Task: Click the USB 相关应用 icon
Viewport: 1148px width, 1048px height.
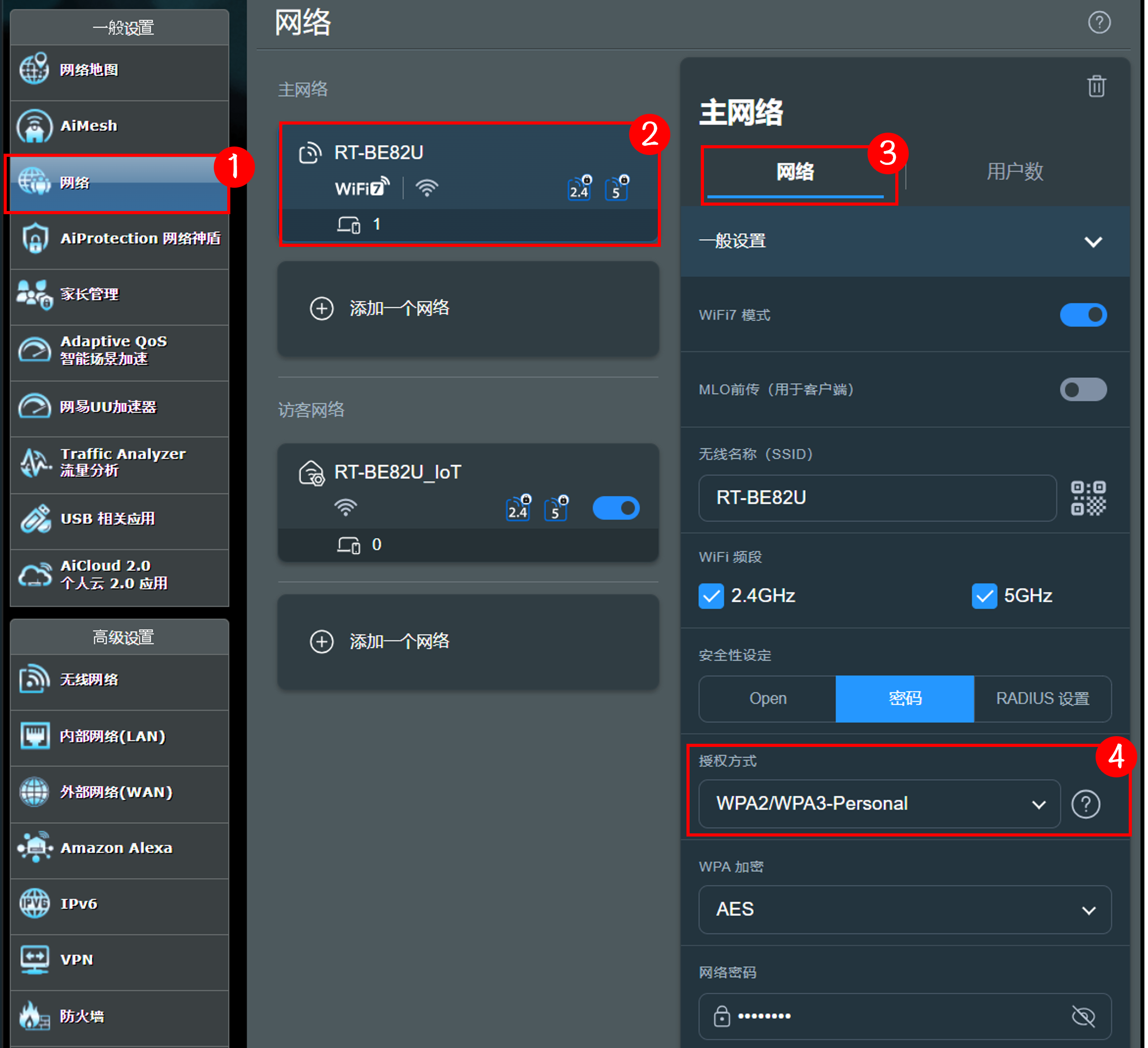Action: pyautogui.click(x=35, y=519)
